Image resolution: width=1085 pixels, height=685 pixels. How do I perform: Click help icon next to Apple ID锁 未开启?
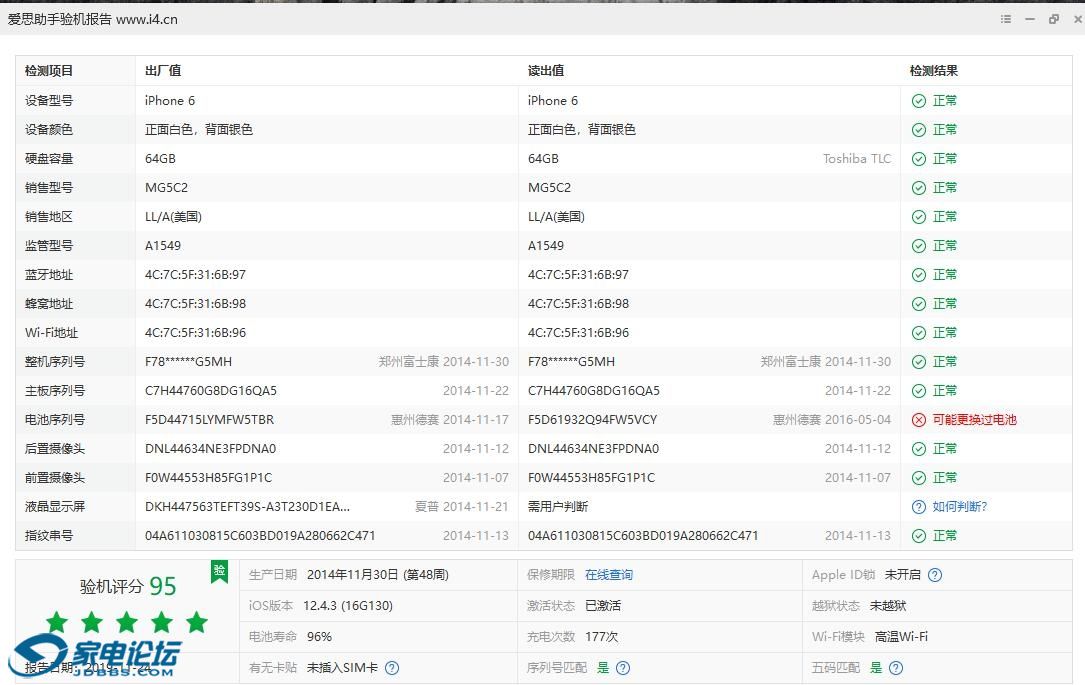(x=935, y=575)
